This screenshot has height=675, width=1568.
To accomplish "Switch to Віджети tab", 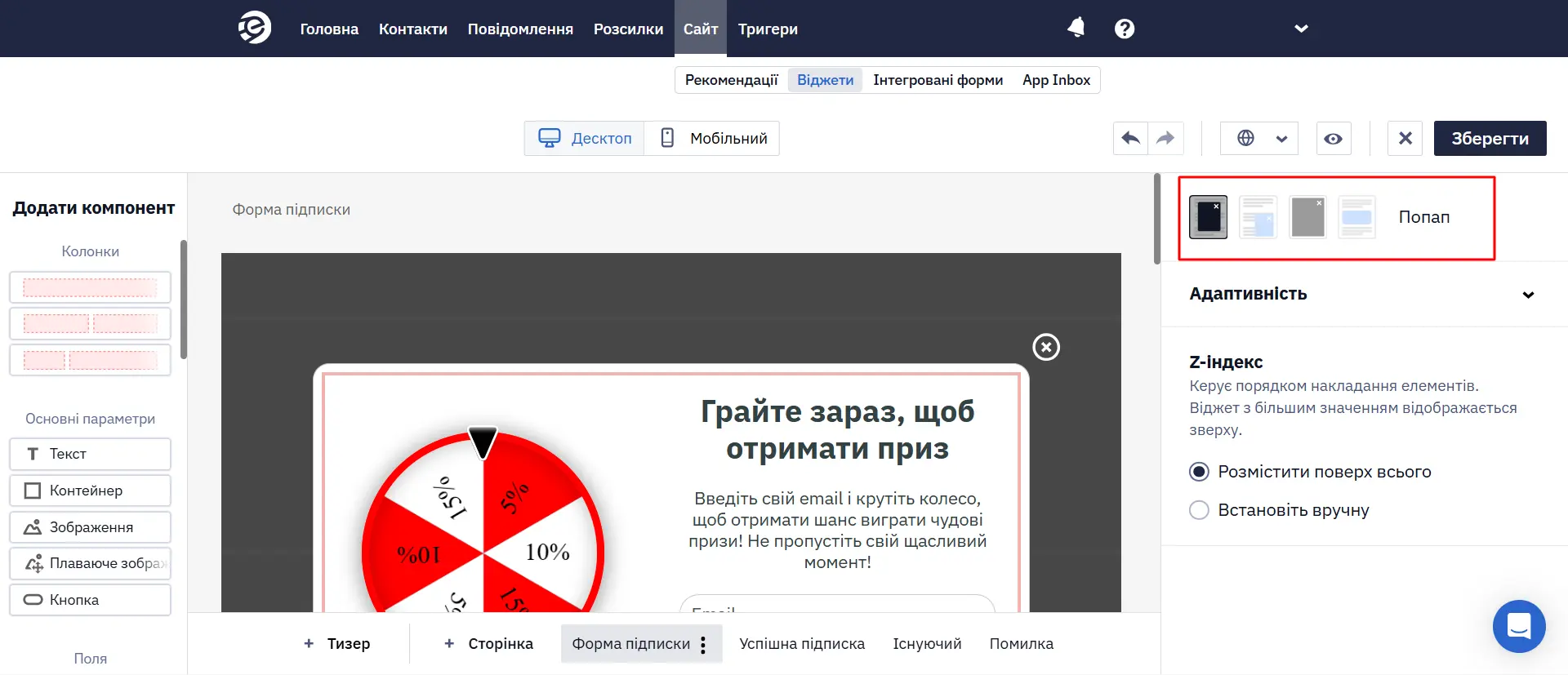I will coord(826,80).
